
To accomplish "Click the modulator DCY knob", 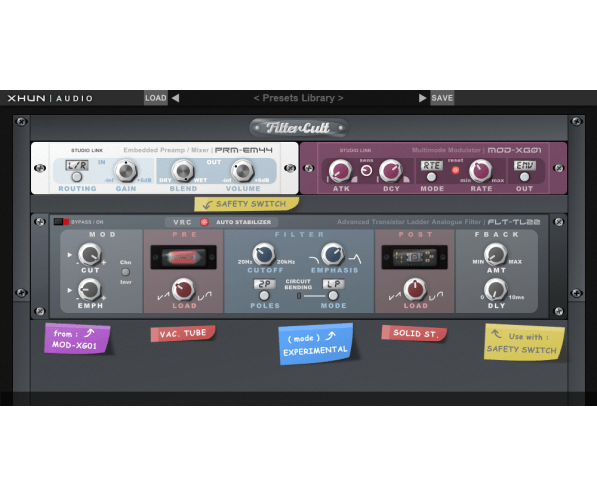I will coord(391,171).
